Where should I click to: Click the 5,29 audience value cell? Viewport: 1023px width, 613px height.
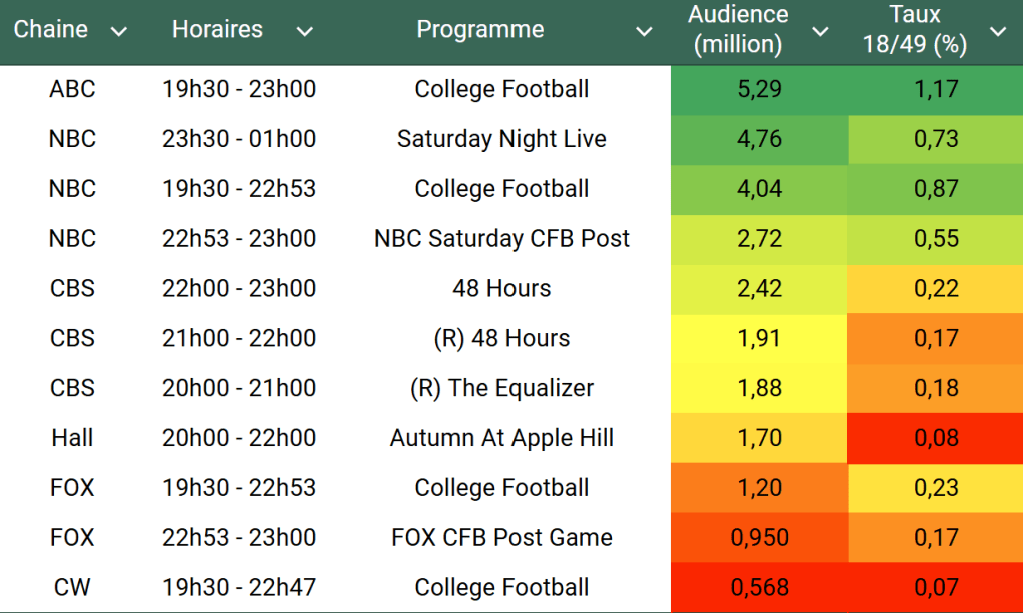759,89
